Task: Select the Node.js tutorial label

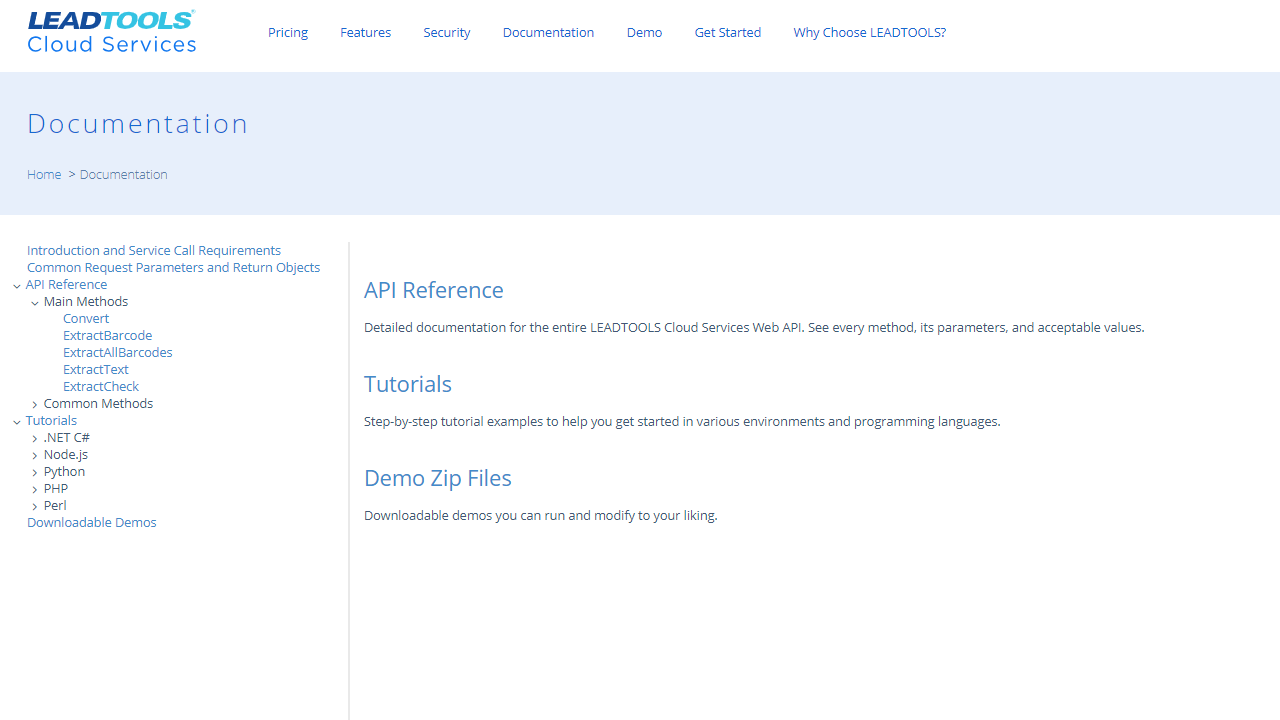Action: [66, 454]
